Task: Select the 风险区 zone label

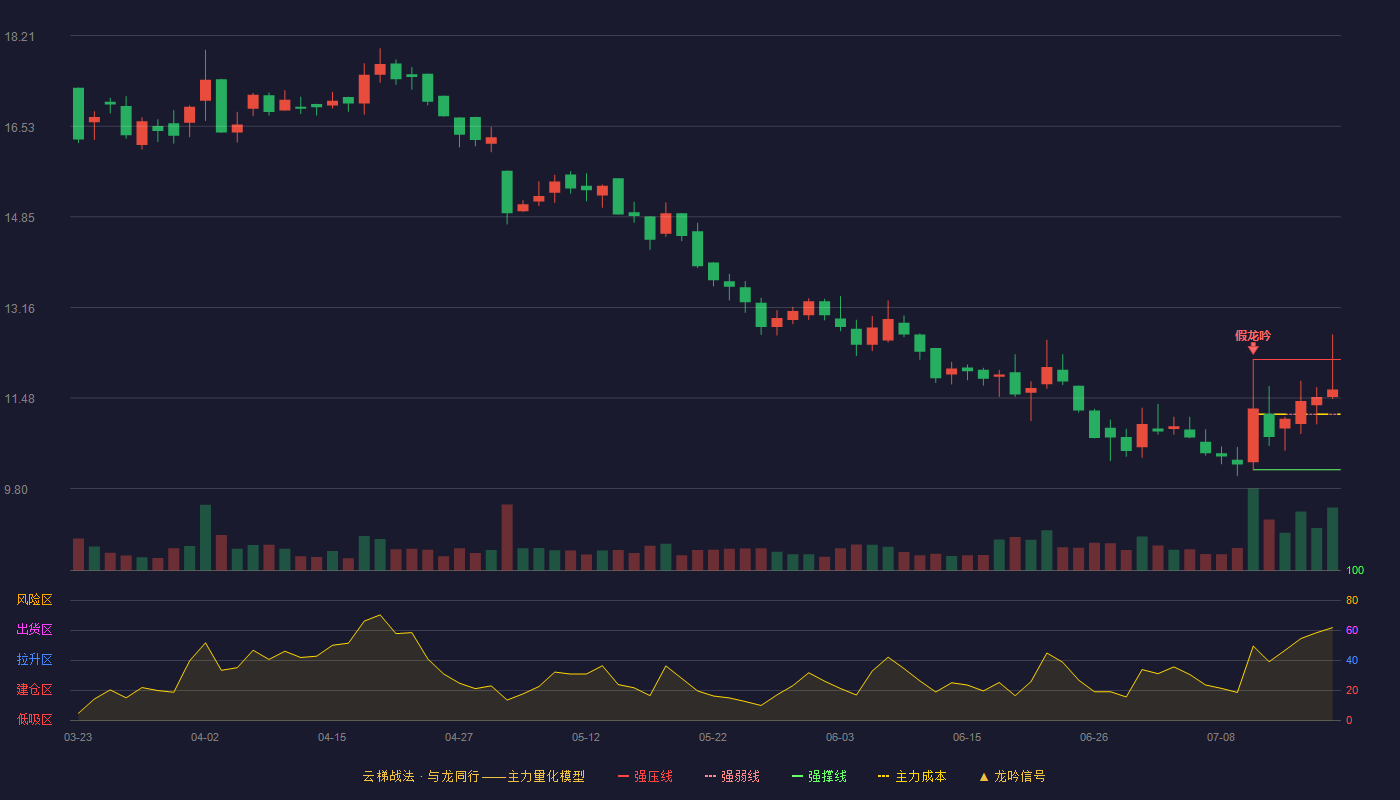Action: pos(34,600)
